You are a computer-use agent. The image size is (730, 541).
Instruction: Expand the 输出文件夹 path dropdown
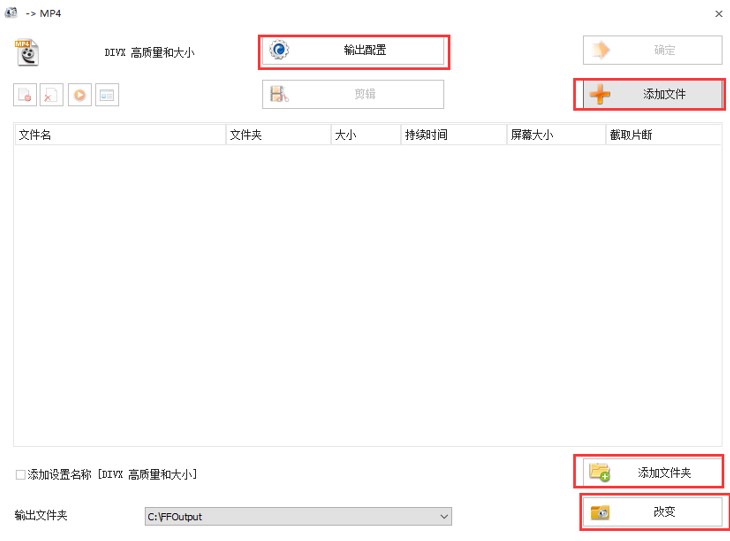(444, 516)
